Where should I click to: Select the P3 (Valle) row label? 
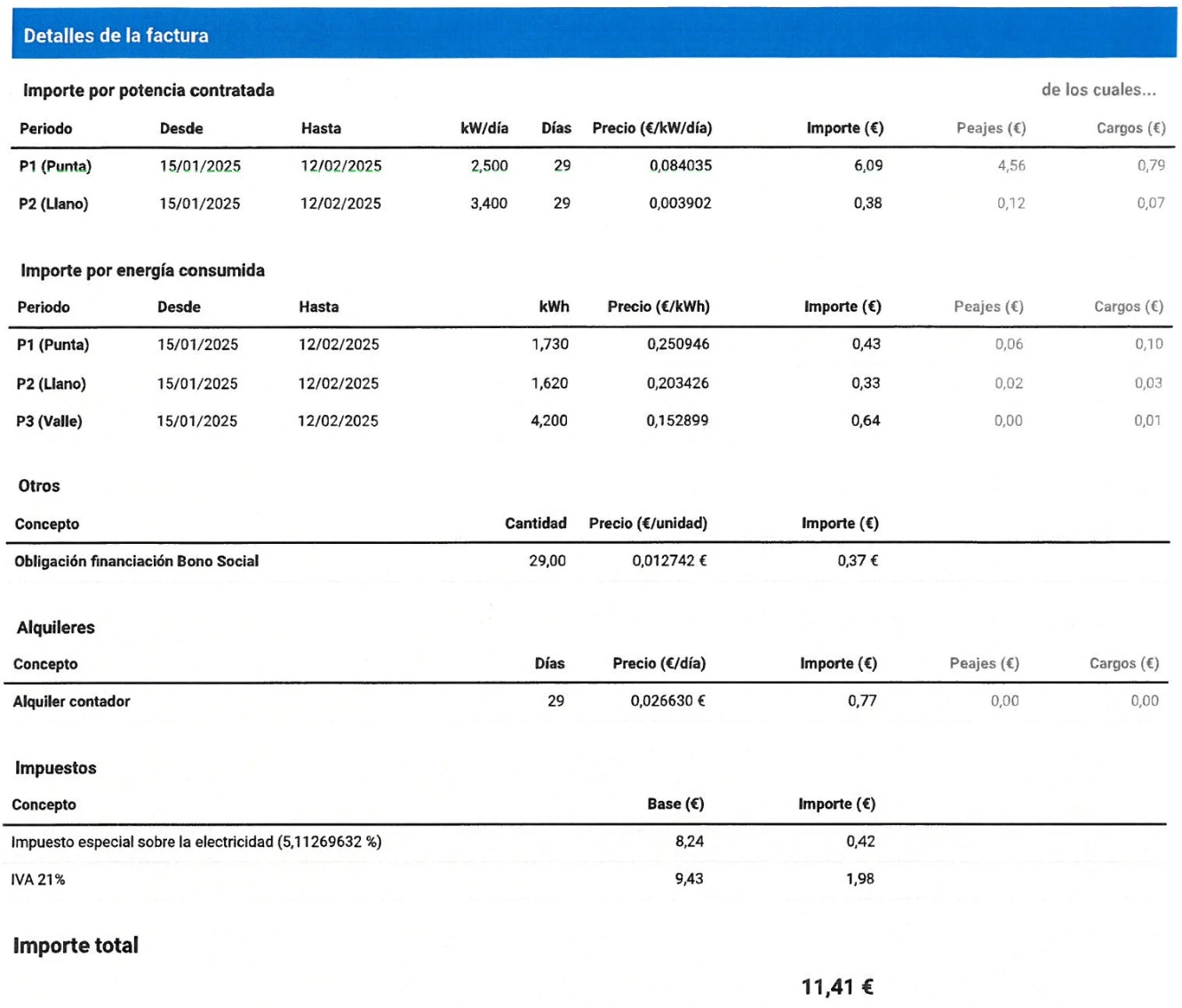pyautogui.click(x=49, y=421)
